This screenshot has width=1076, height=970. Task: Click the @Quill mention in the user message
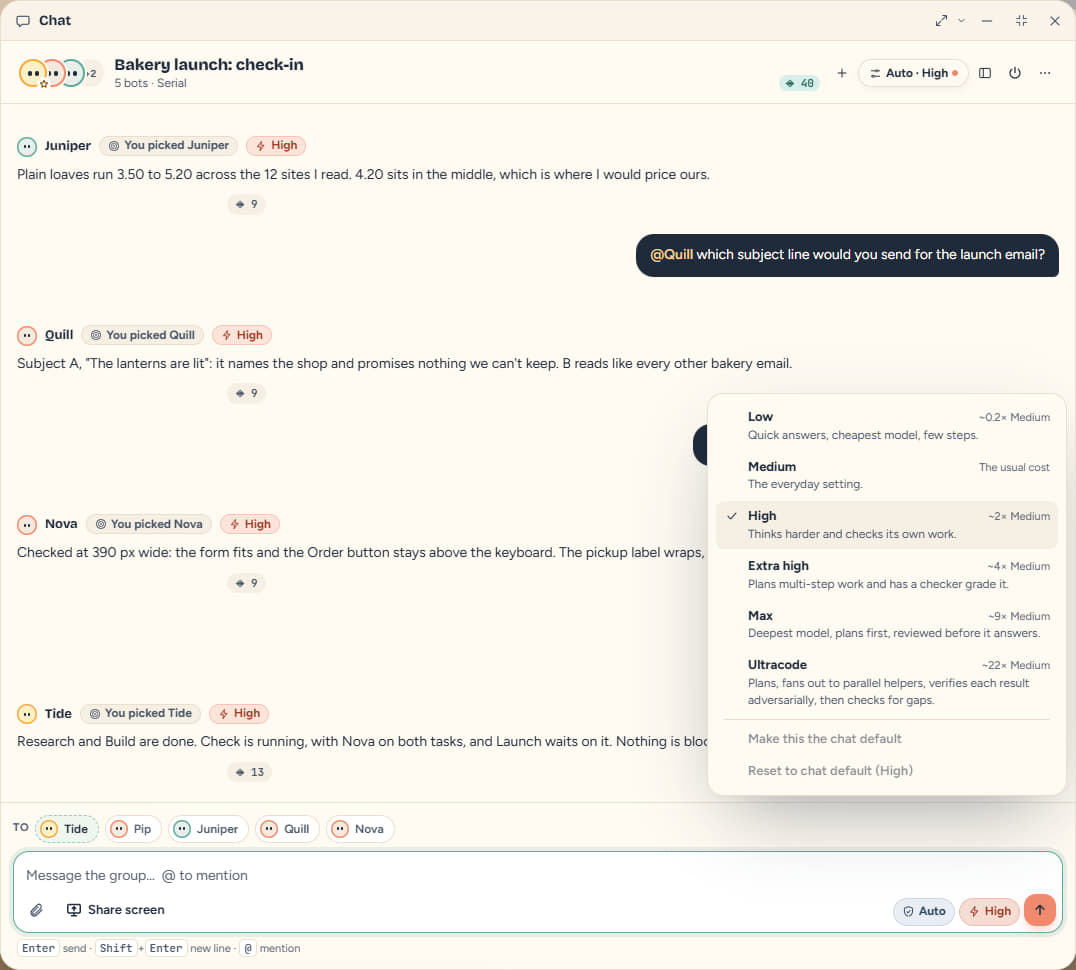[x=671, y=255]
